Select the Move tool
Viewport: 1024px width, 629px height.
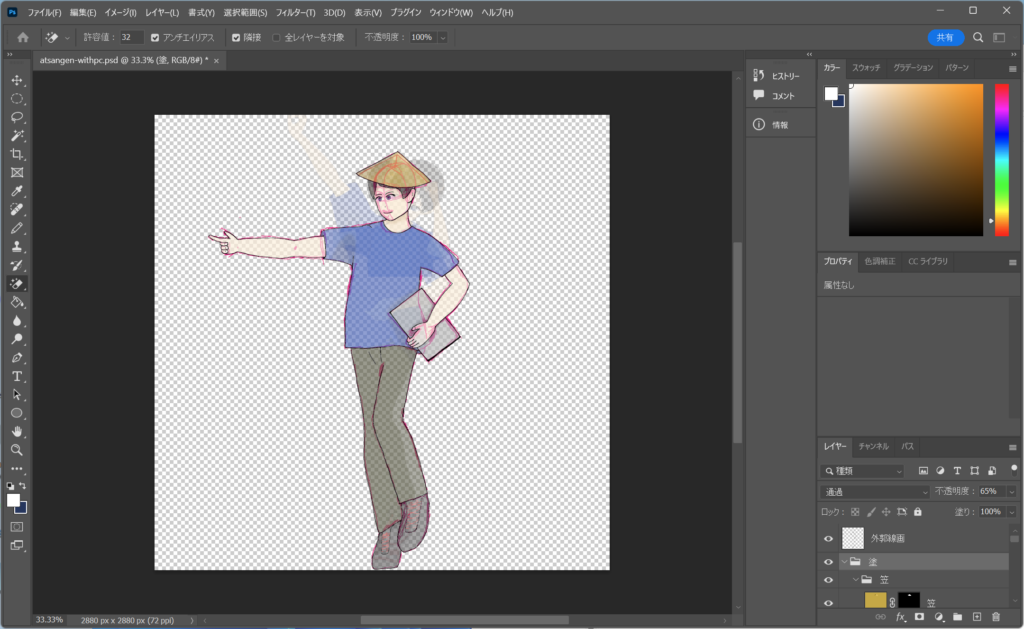click(17, 80)
